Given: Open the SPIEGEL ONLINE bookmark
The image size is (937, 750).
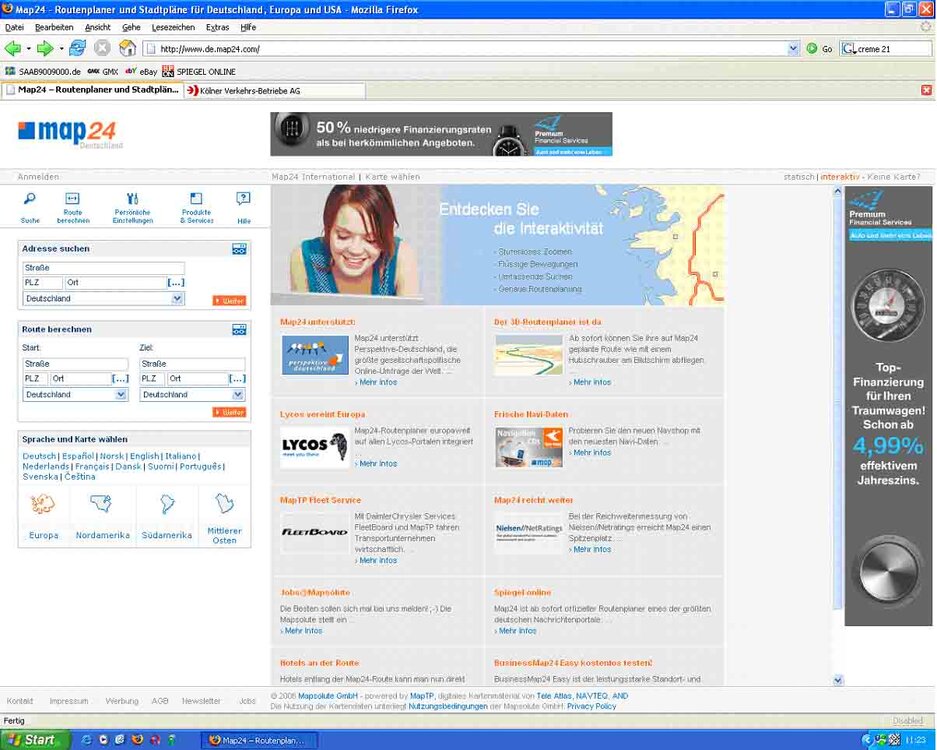Looking at the screenshot, I should pos(199,72).
